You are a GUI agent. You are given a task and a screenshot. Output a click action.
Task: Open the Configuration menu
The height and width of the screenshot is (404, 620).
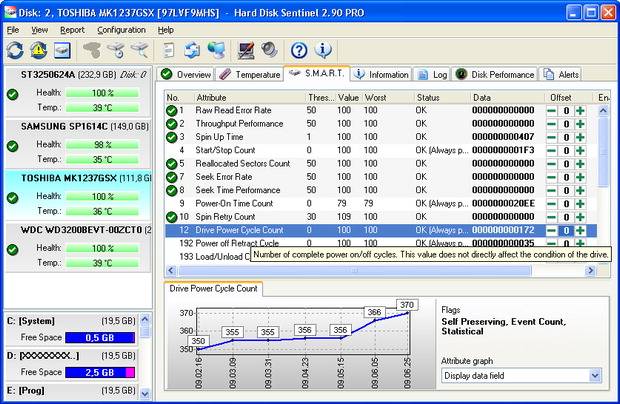tap(121, 30)
